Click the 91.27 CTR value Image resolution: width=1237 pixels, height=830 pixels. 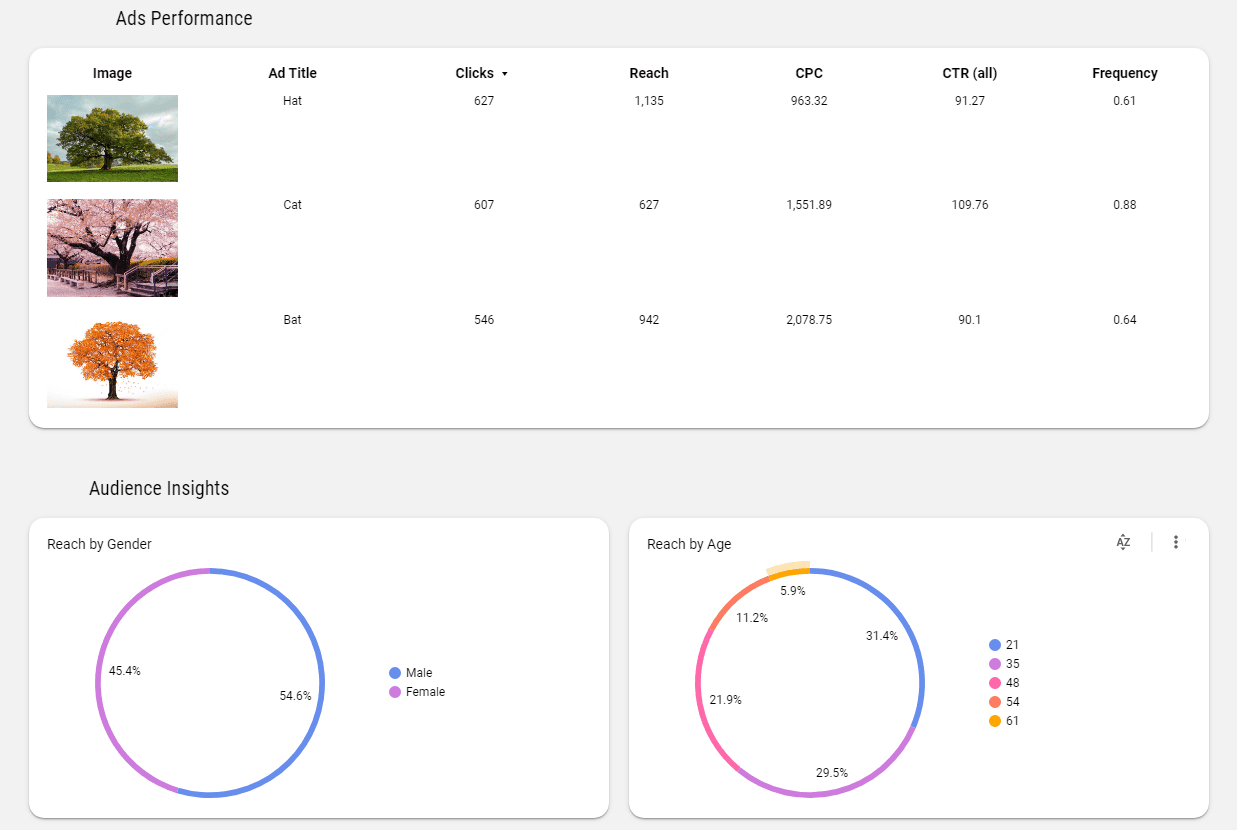pyautogui.click(x=969, y=101)
